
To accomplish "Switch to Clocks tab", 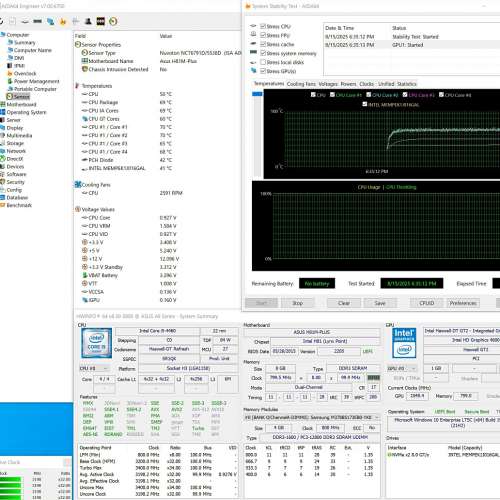I will point(367,84).
